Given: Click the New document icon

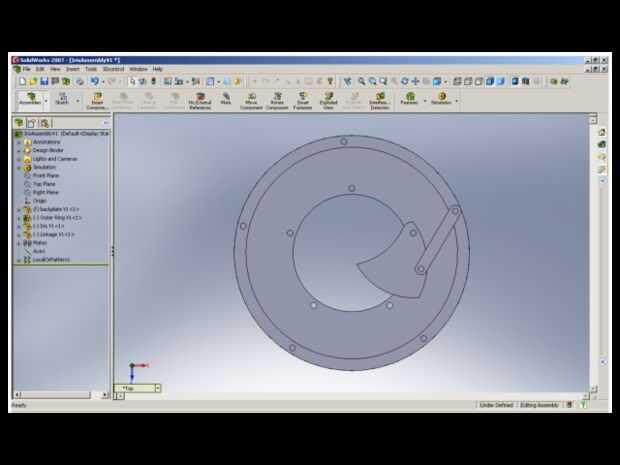Looking at the screenshot, I should pos(23,81).
